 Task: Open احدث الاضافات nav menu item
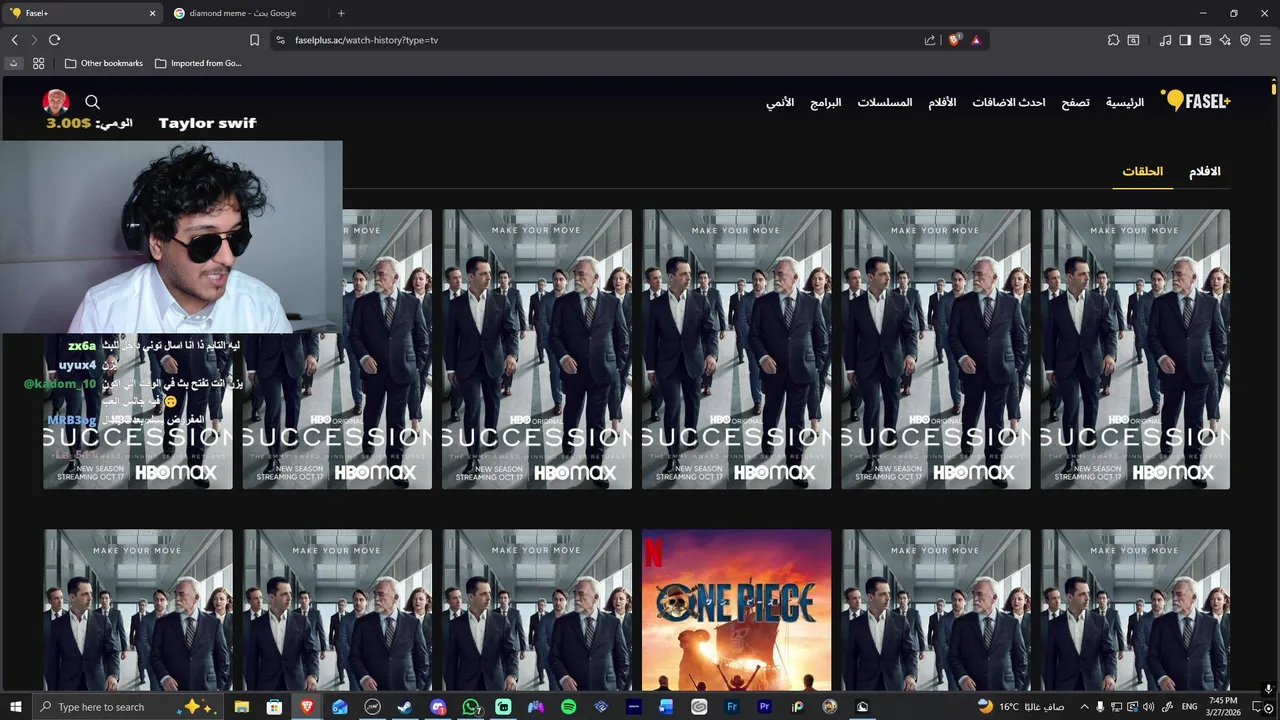[x=1009, y=102]
